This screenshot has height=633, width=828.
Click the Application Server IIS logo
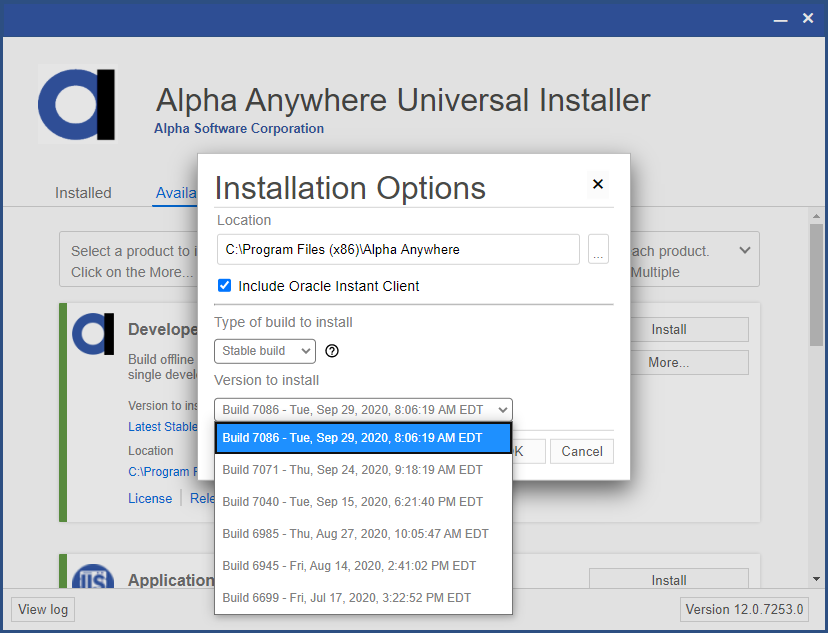tap(93, 576)
